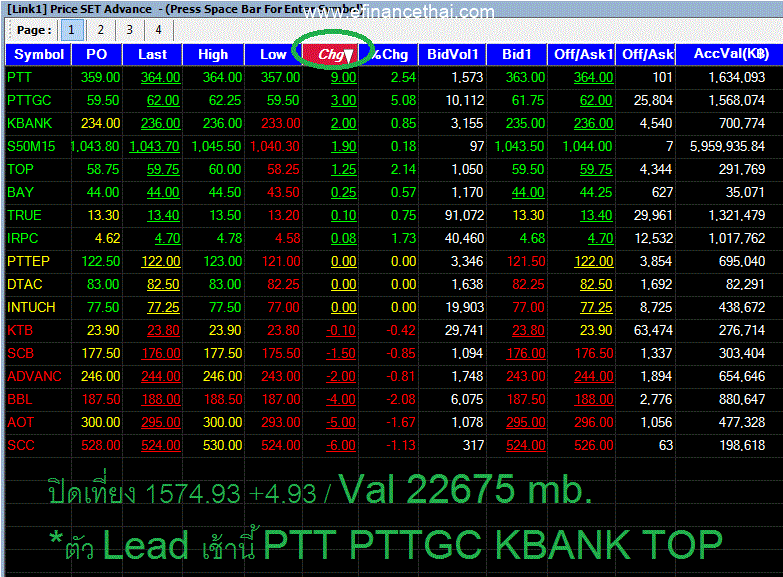
Task: Click SCC change value -6.00
Action: pos(341,445)
